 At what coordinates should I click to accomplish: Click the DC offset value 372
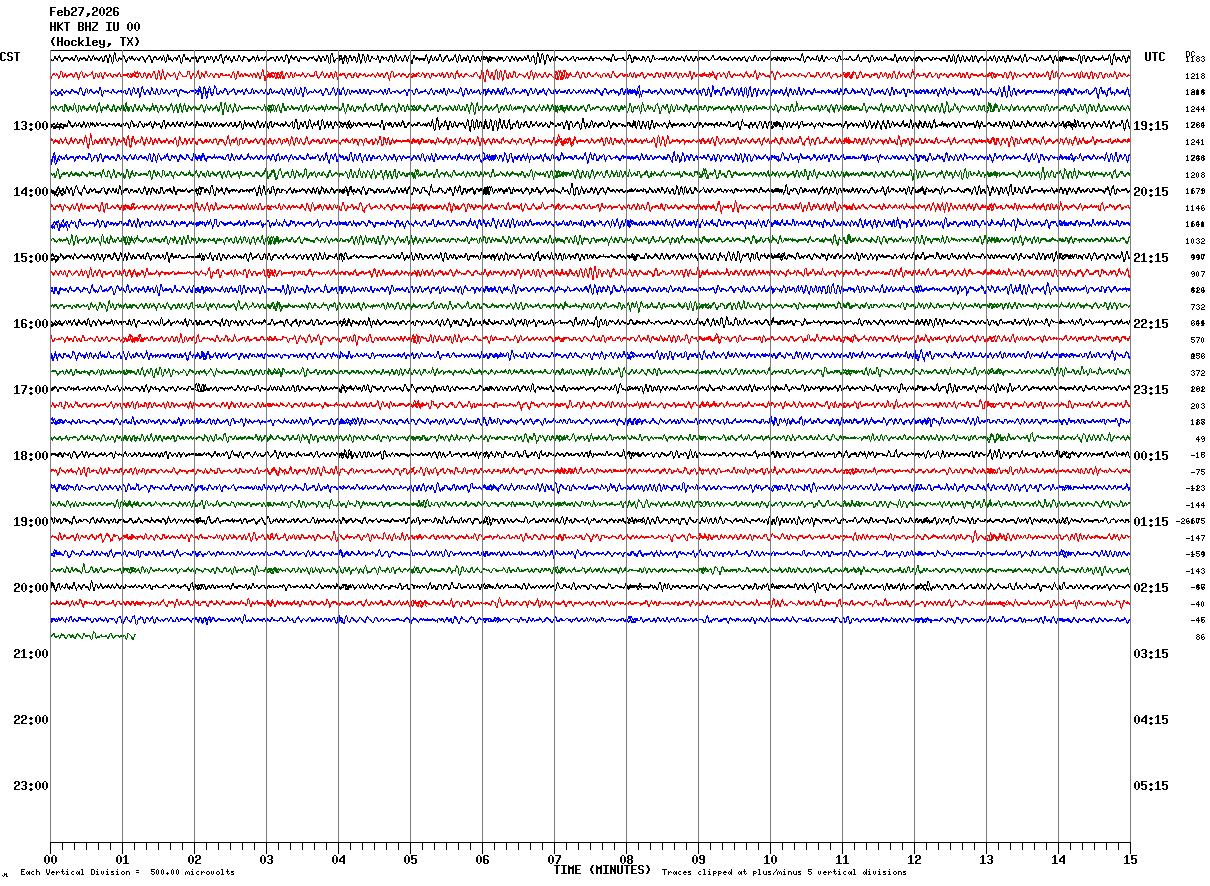tap(1197, 373)
